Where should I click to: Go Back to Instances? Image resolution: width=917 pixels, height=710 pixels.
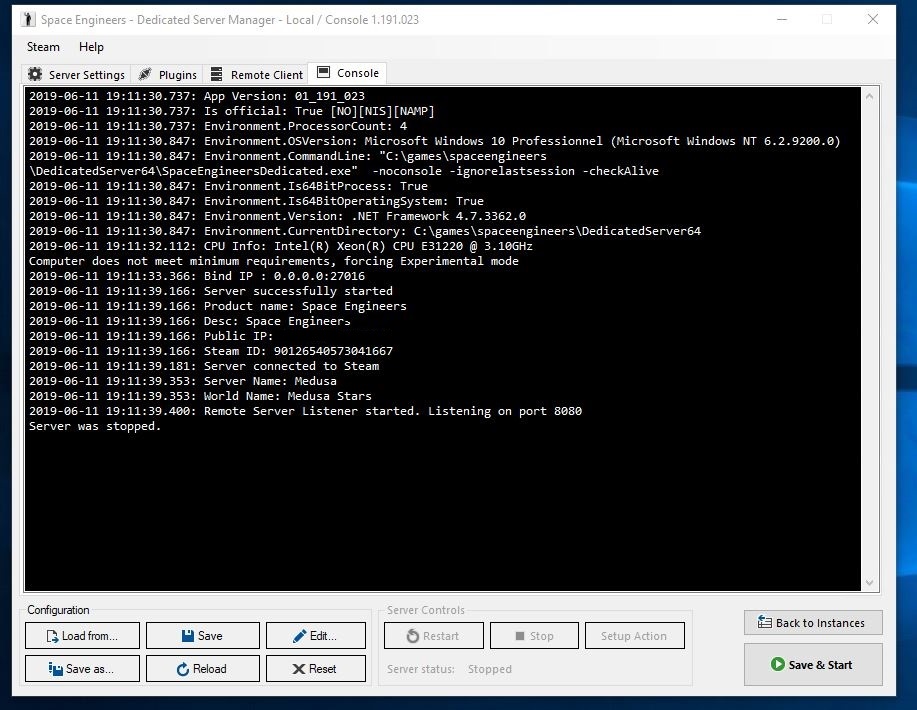[x=812, y=623]
